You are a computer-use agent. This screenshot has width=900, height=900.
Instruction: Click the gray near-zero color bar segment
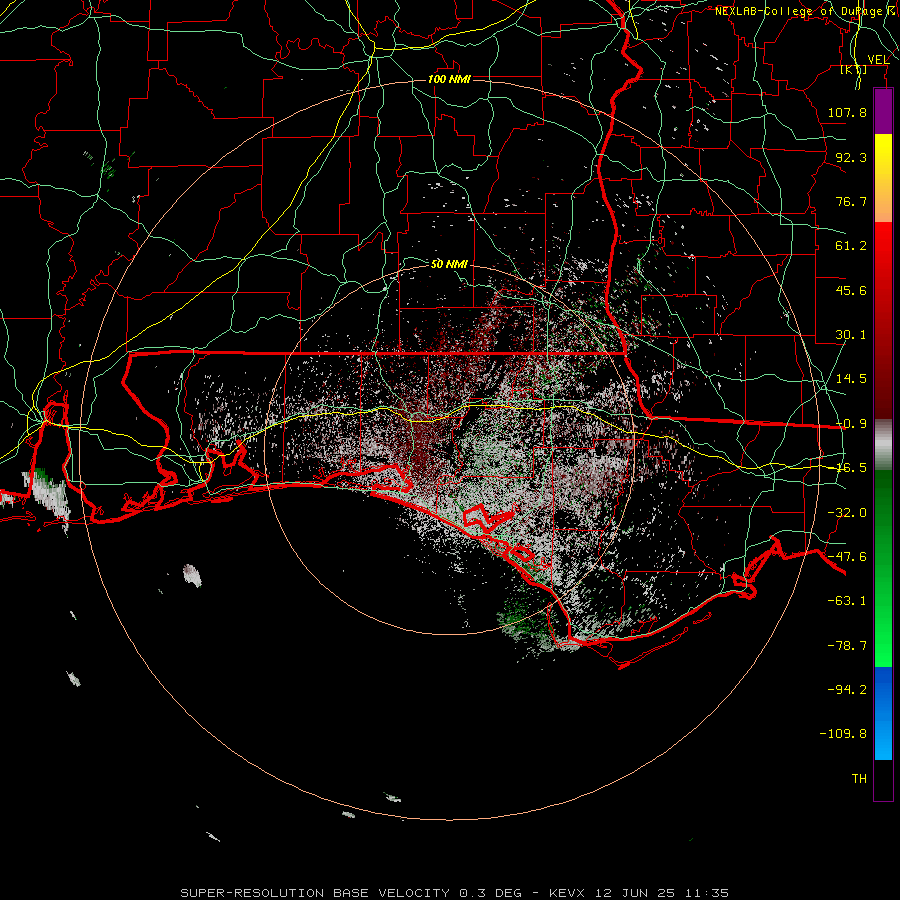point(883,445)
